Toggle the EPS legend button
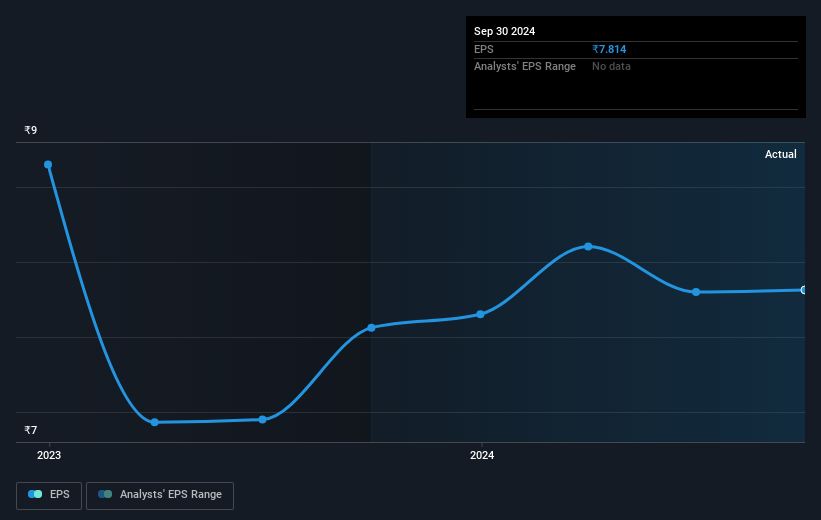 (49, 495)
